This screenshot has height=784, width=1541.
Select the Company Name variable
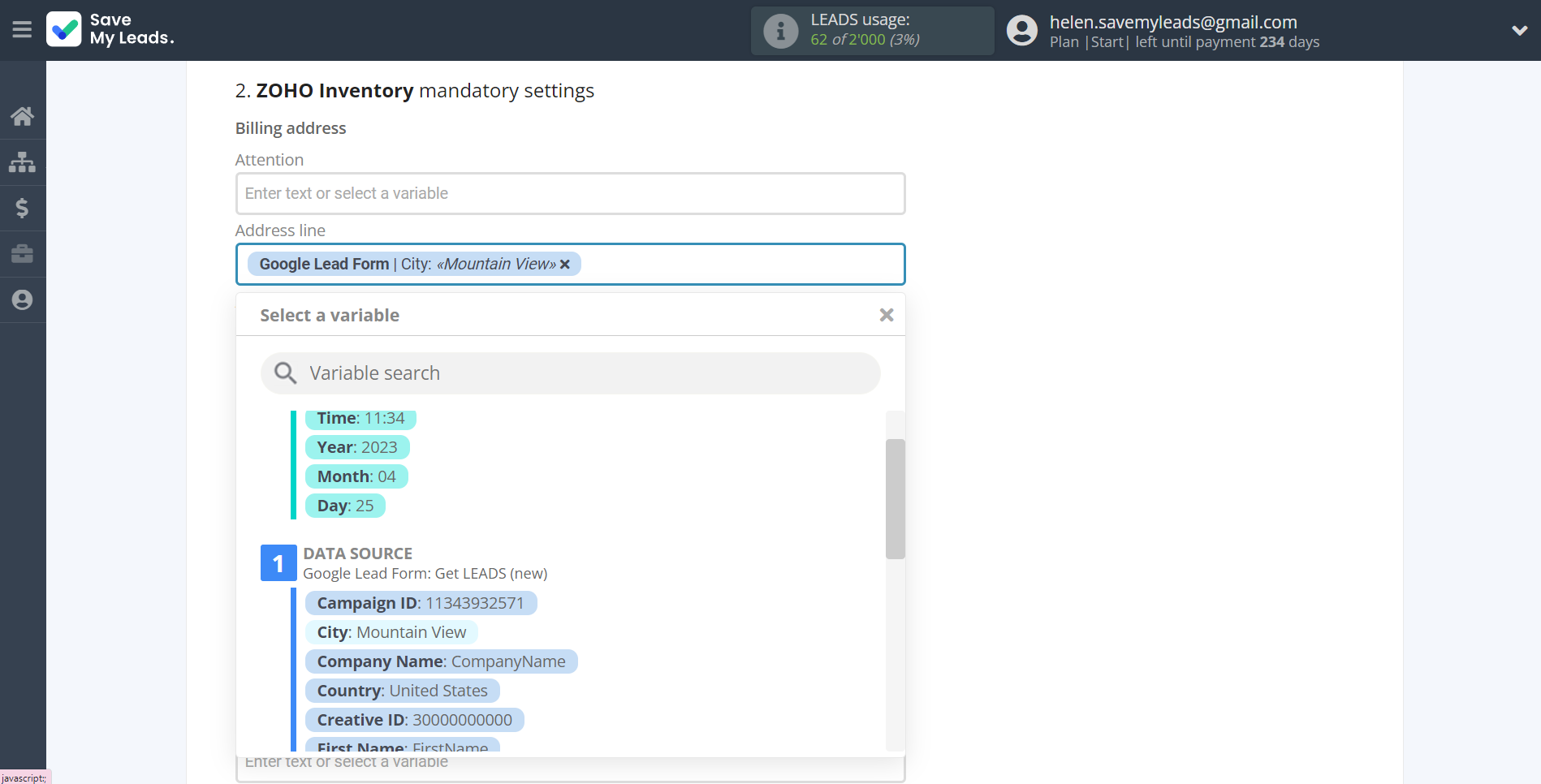tap(441, 661)
